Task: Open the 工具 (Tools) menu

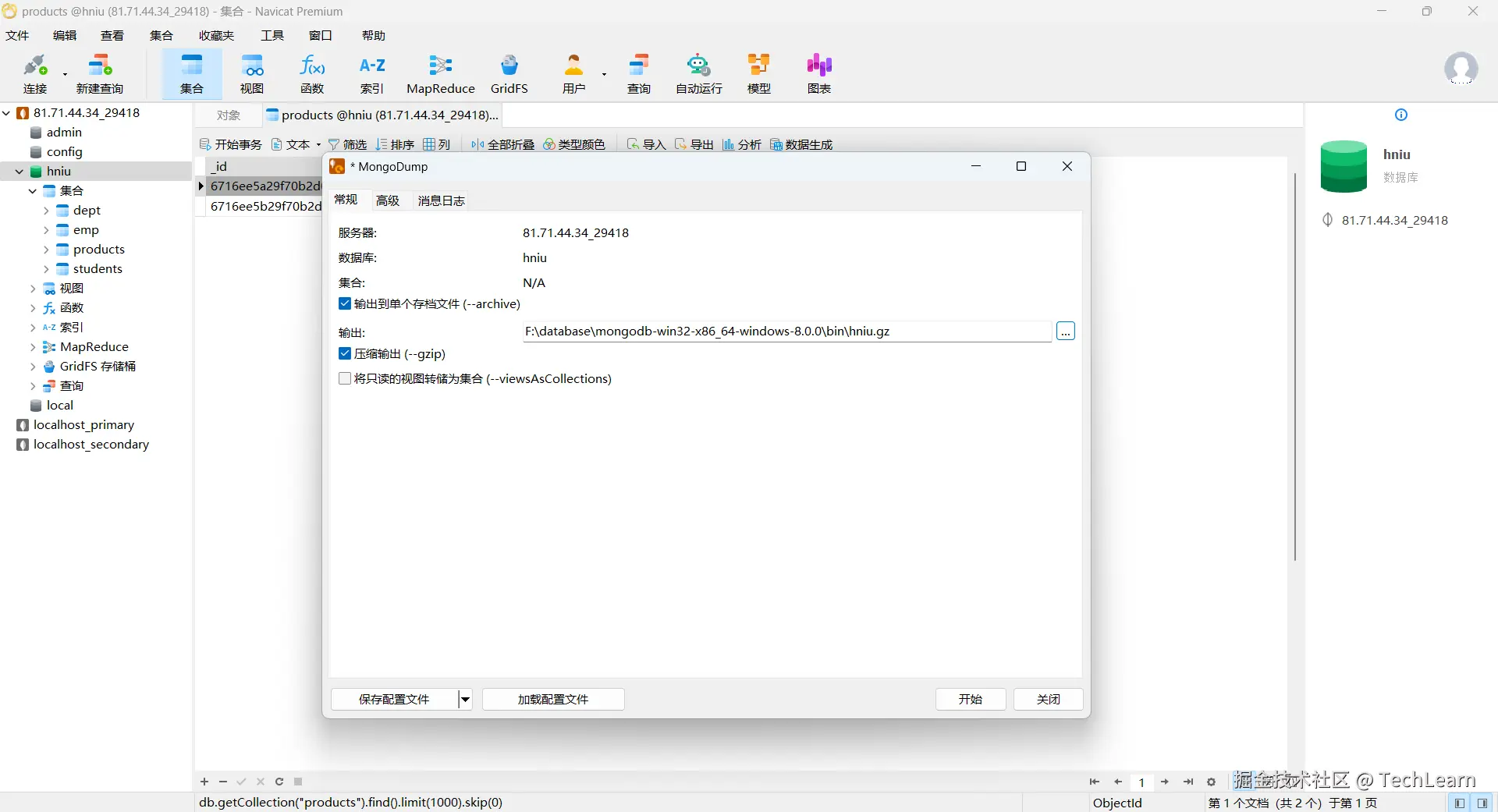Action: pos(272,36)
